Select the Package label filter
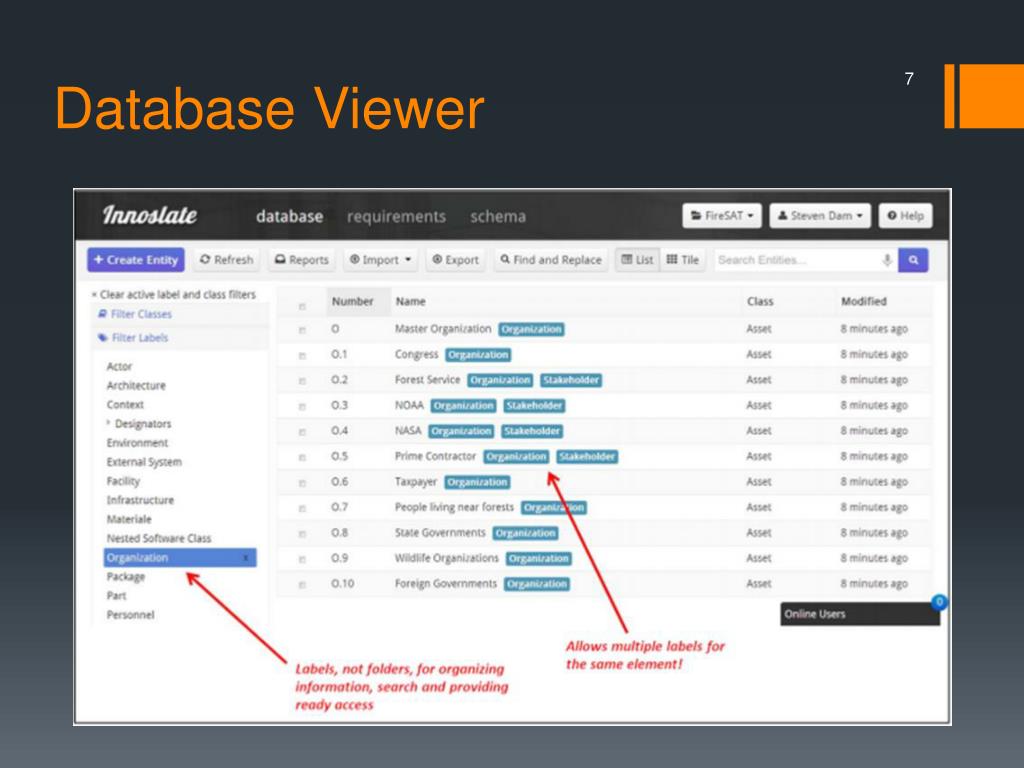The image size is (1024, 768). (126, 577)
